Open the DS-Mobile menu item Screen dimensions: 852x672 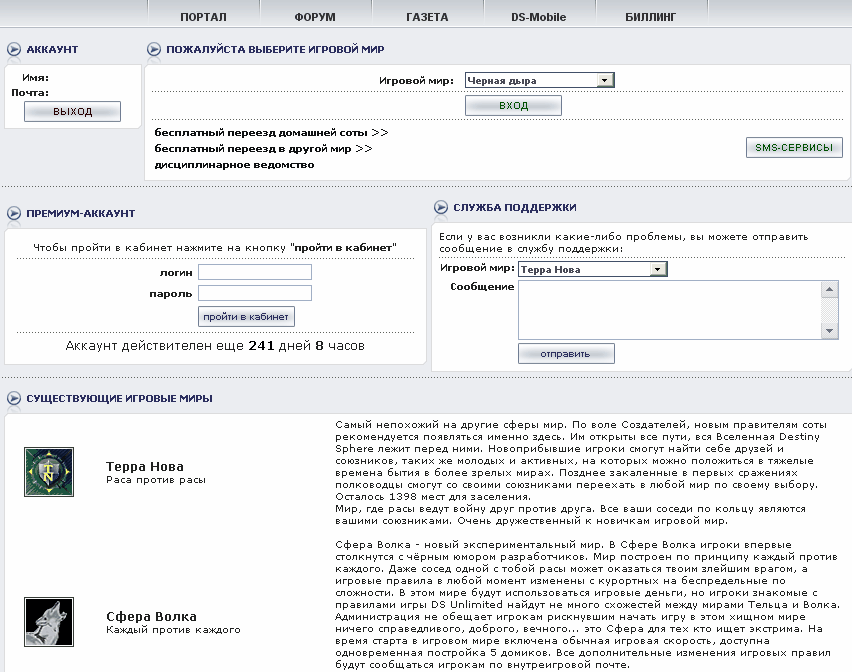pos(538,17)
